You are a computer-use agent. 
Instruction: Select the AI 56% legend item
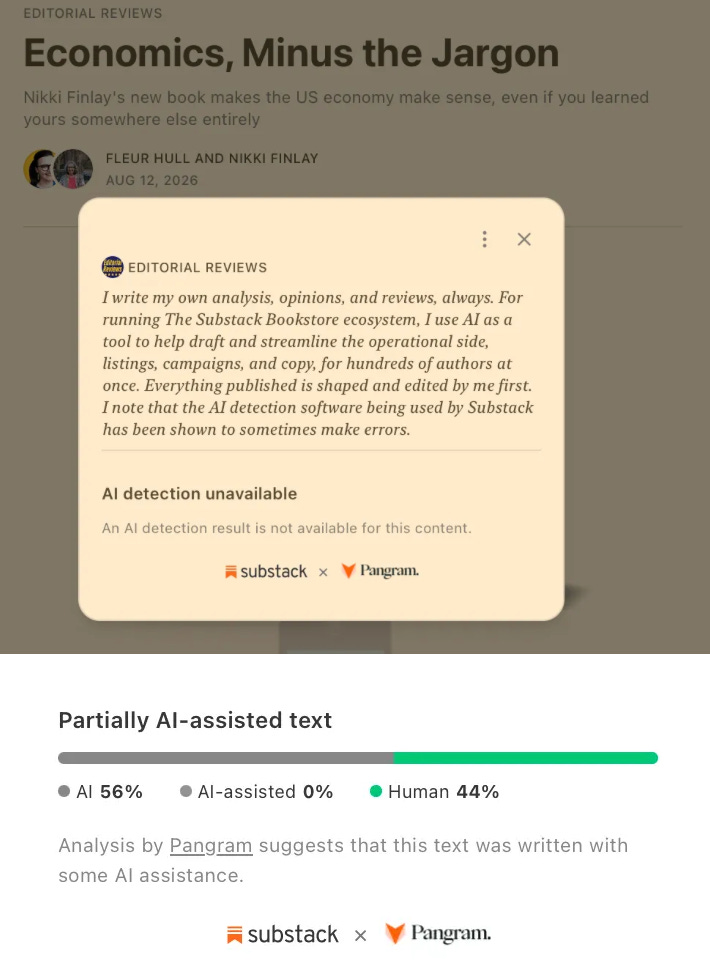pyautogui.click(x=100, y=792)
